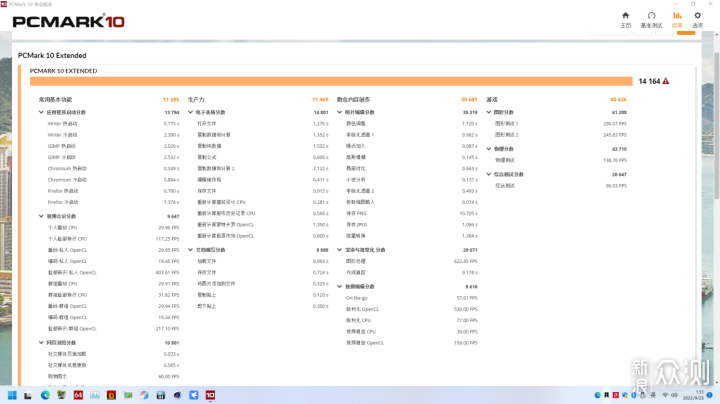The width and height of the screenshot is (720, 404).
Task: Click the JPEG row with 1.086 s
Action: click(411, 224)
